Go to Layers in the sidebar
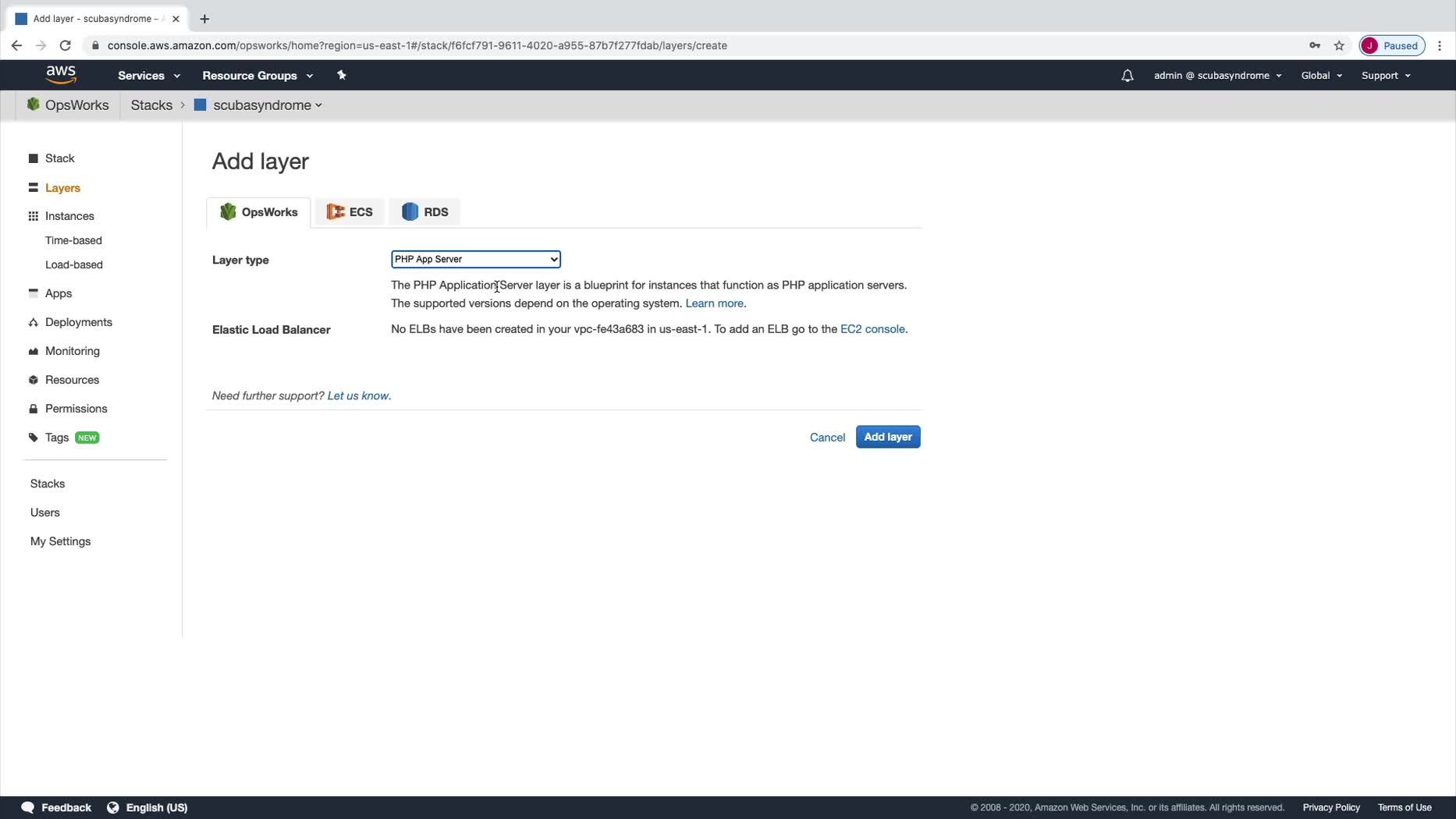Image resolution: width=1456 pixels, height=819 pixels. [62, 188]
